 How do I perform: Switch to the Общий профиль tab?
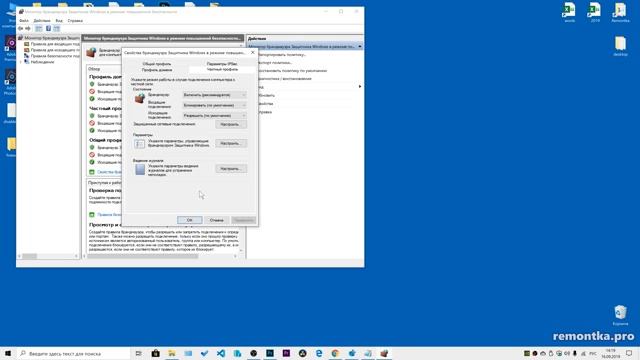click(x=157, y=64)
